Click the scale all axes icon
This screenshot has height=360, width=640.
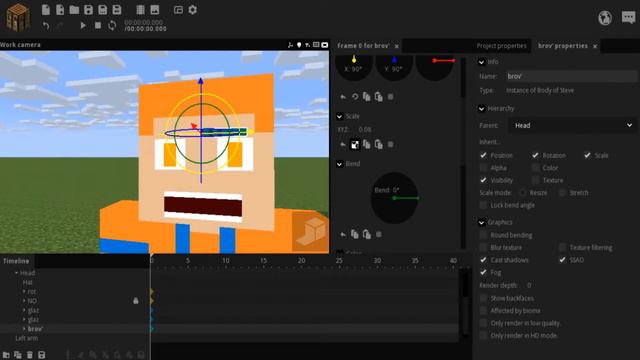(355, 144)
